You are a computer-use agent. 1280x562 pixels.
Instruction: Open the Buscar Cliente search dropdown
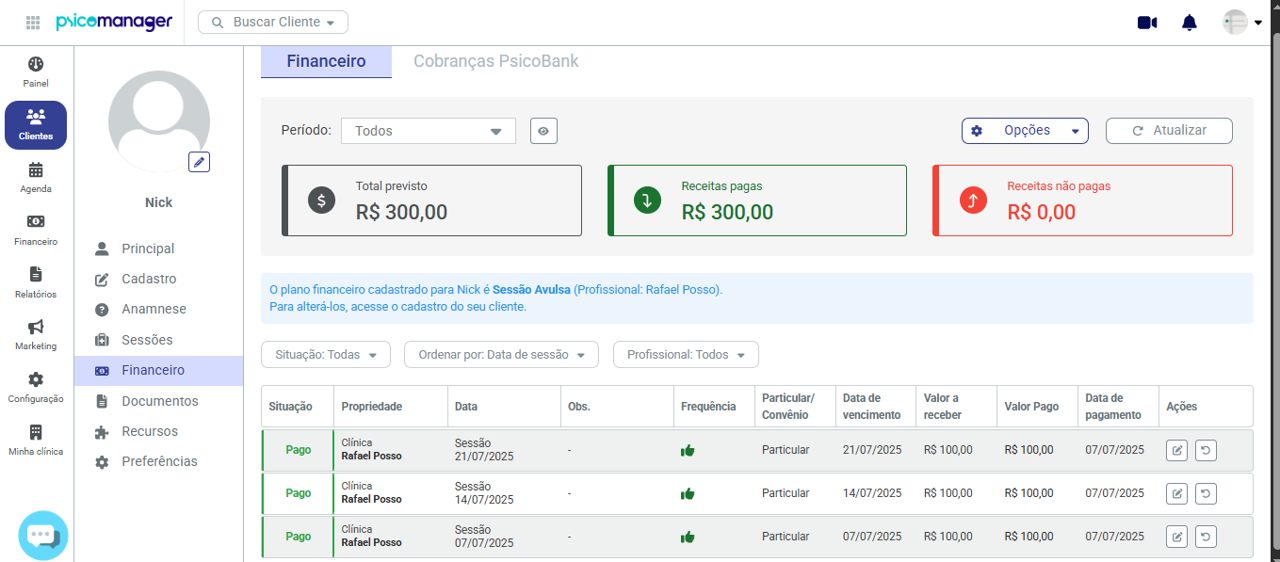point(273,22)
